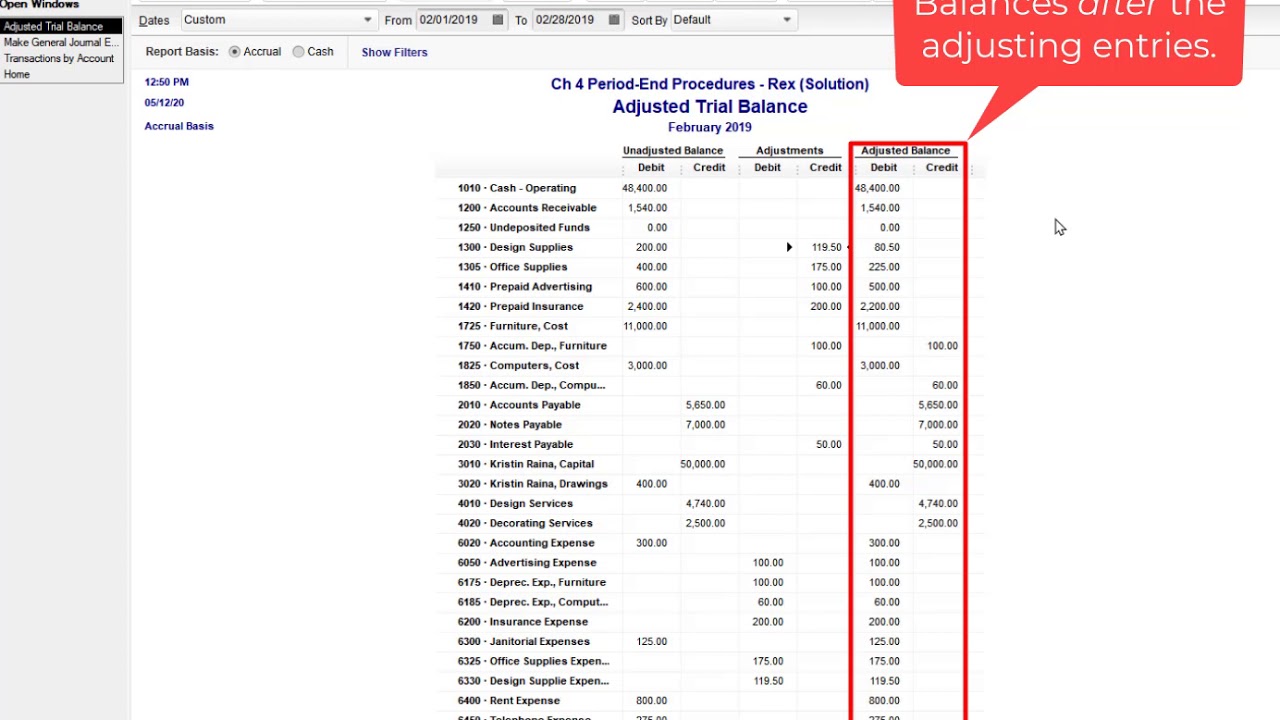Select account 4020 · Decorating Services
Viewport: 1280px width, 720px height.
tap(525, 523)
